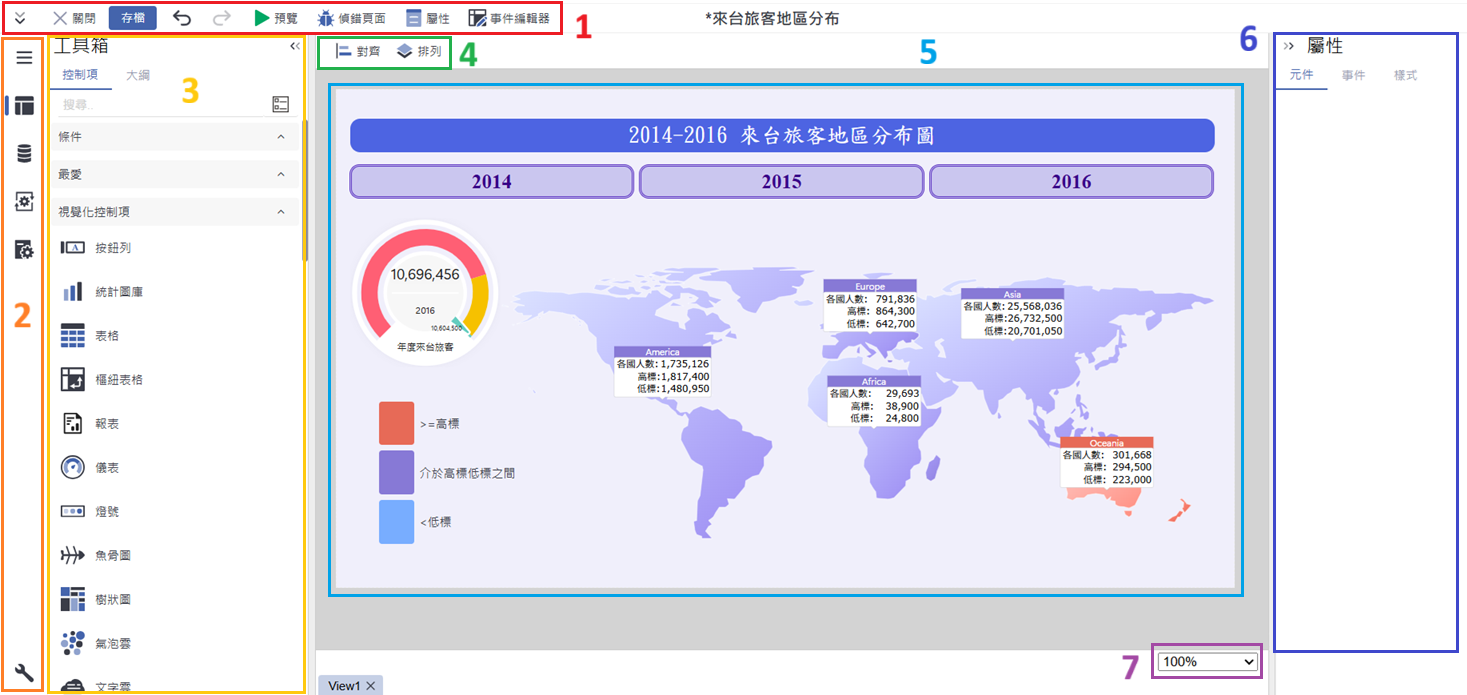Viewport: 1467px width, 695px height.
Task: Click the wrench icon at sidebar bottom
Action: click(24, 671)
